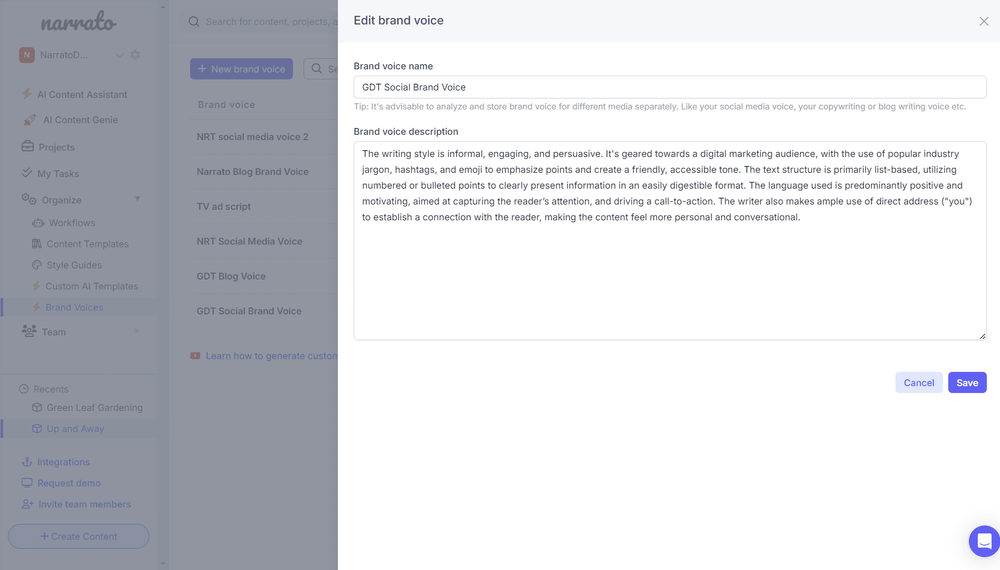The image size is (1000, 570).
Task: Open the chat support bubble icon
Action: (984, 541)
